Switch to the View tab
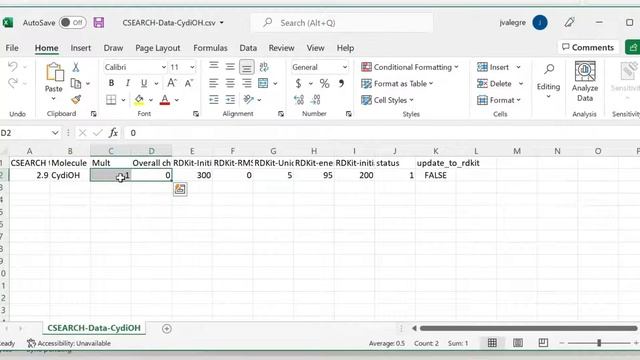Viewport: 640px width, 360px height. [315, 48]
